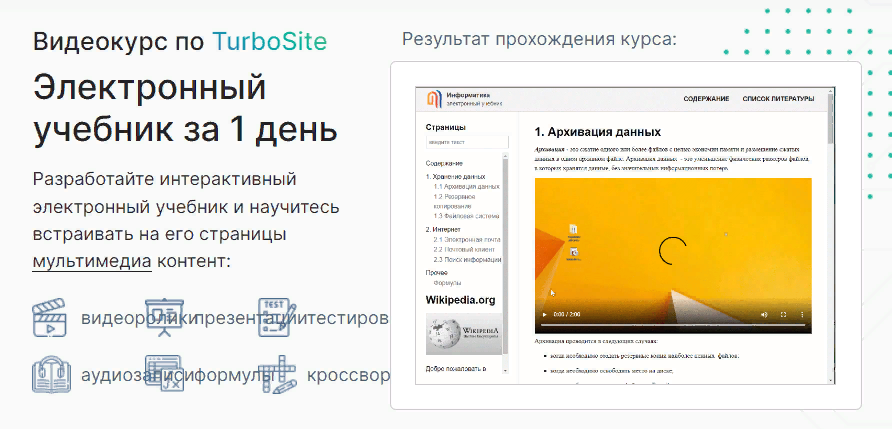The image size is (892, 429).
Task: Click the video clapperboard icon
Action: point(49,318)
